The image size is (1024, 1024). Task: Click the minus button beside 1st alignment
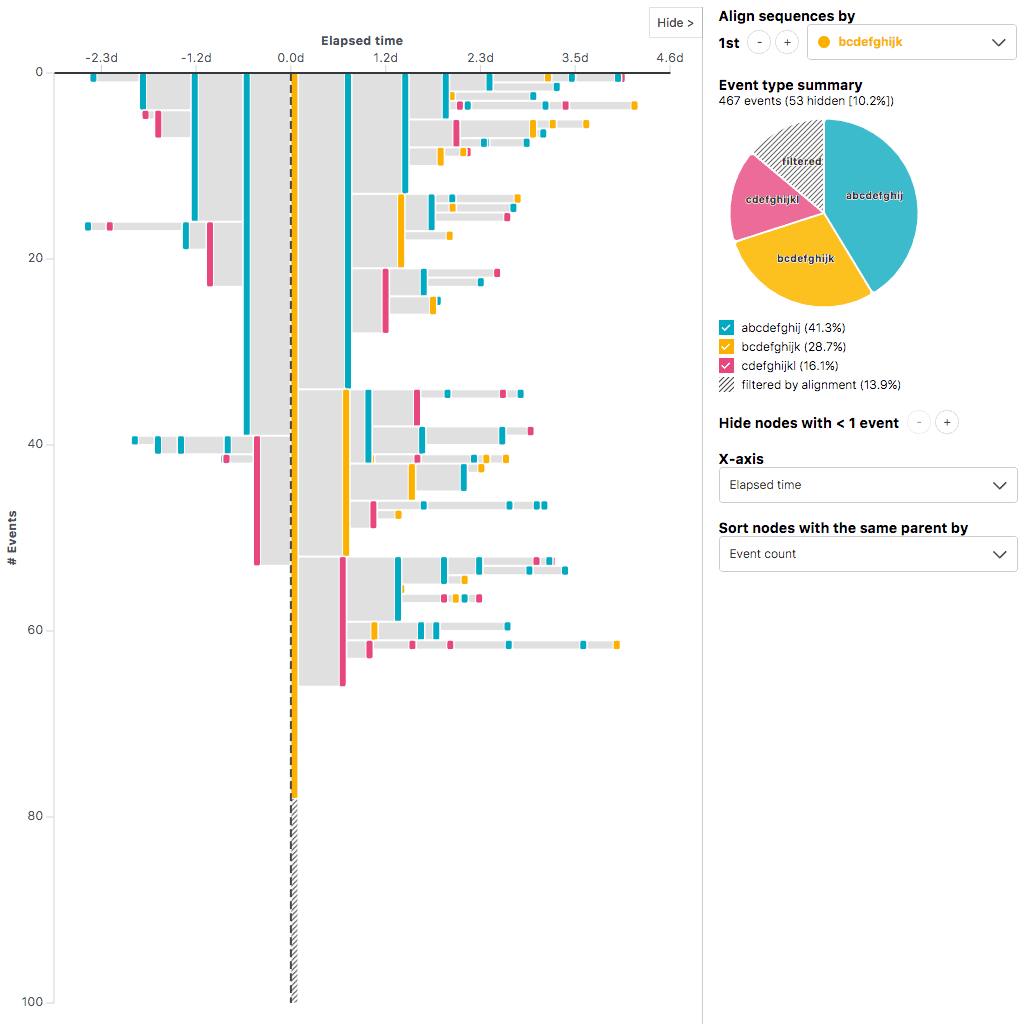(x=759, y=42)
